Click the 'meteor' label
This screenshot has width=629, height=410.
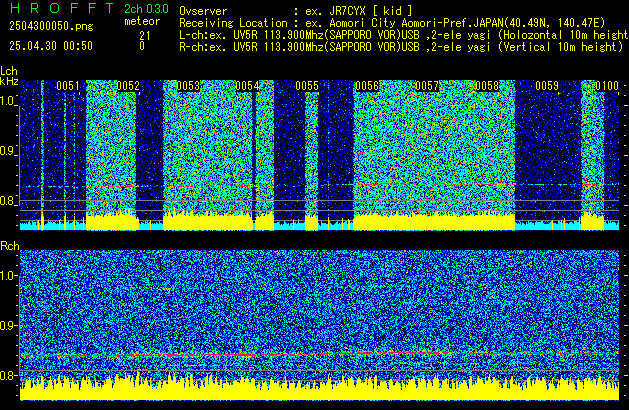pyautogui.click(x=142, y=21)
